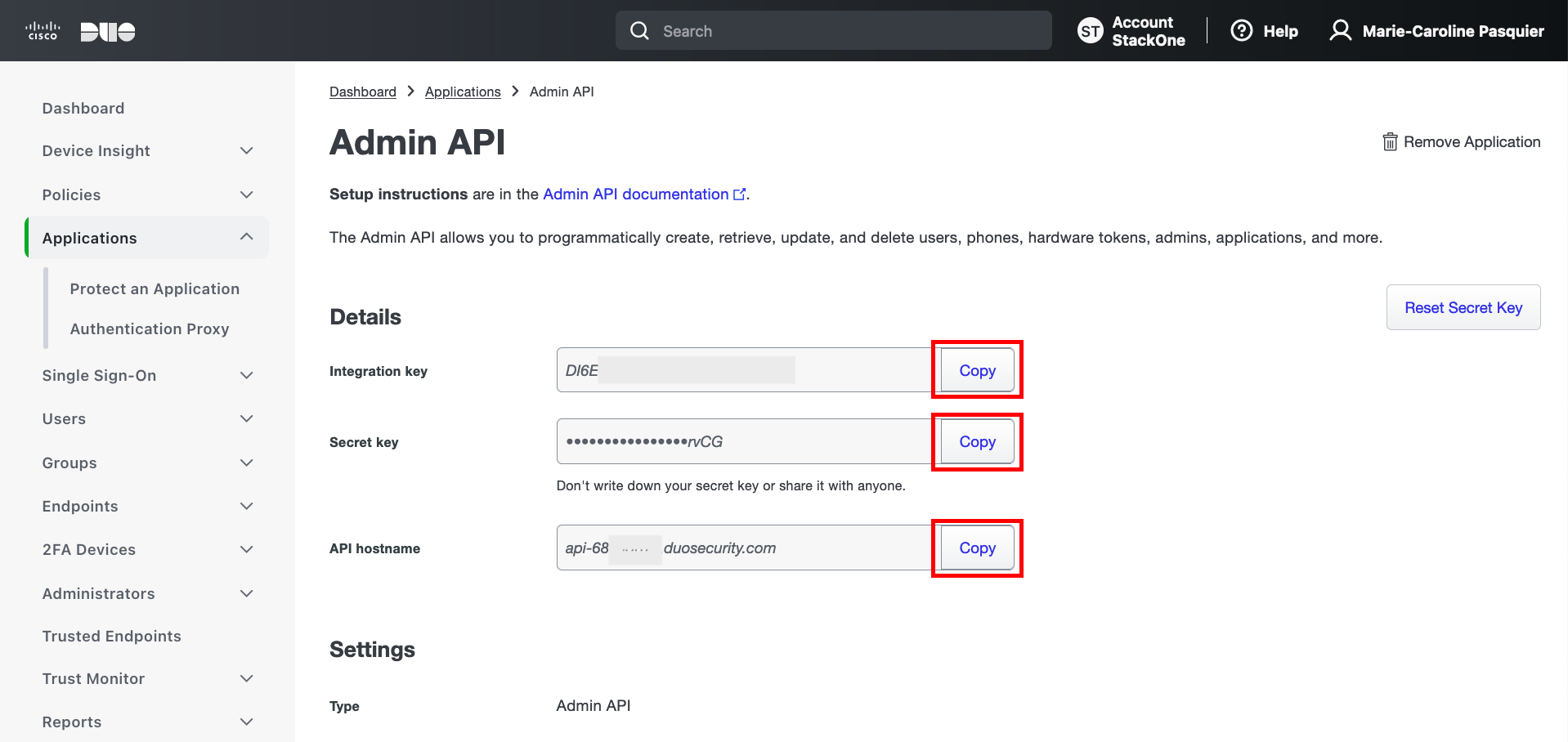Go to Applications breadcrumb
Image resolution: width=1568 pixels, height=742 pixels.
(463, 92)
